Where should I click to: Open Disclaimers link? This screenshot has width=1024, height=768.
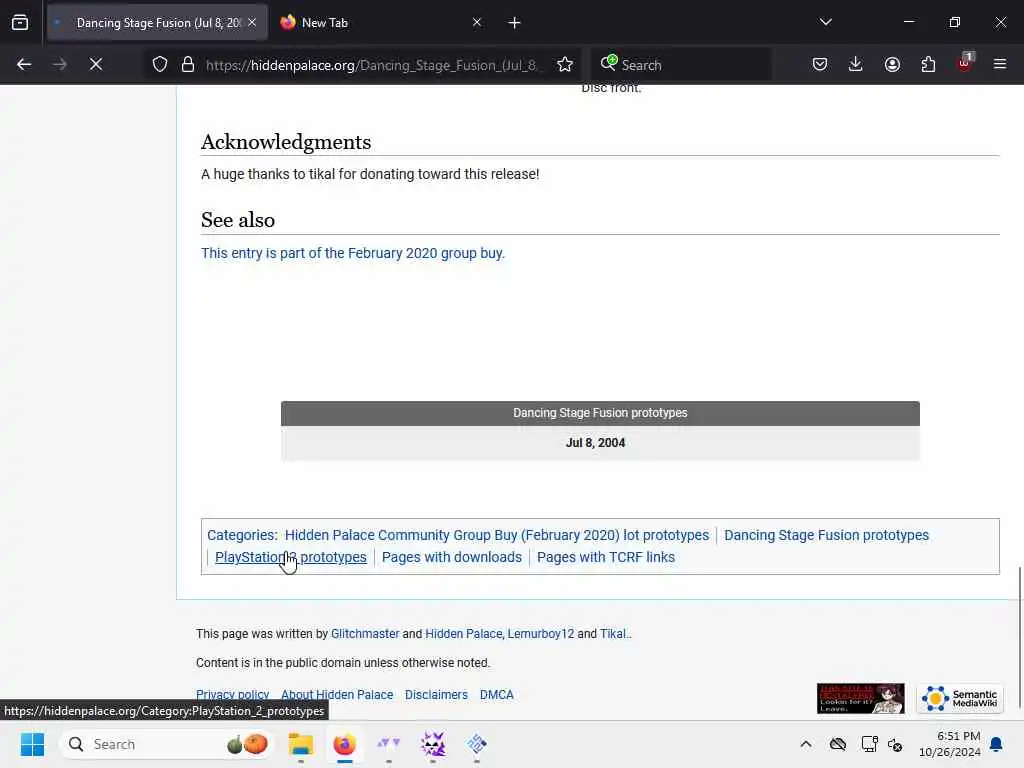(x=436, y=695)
